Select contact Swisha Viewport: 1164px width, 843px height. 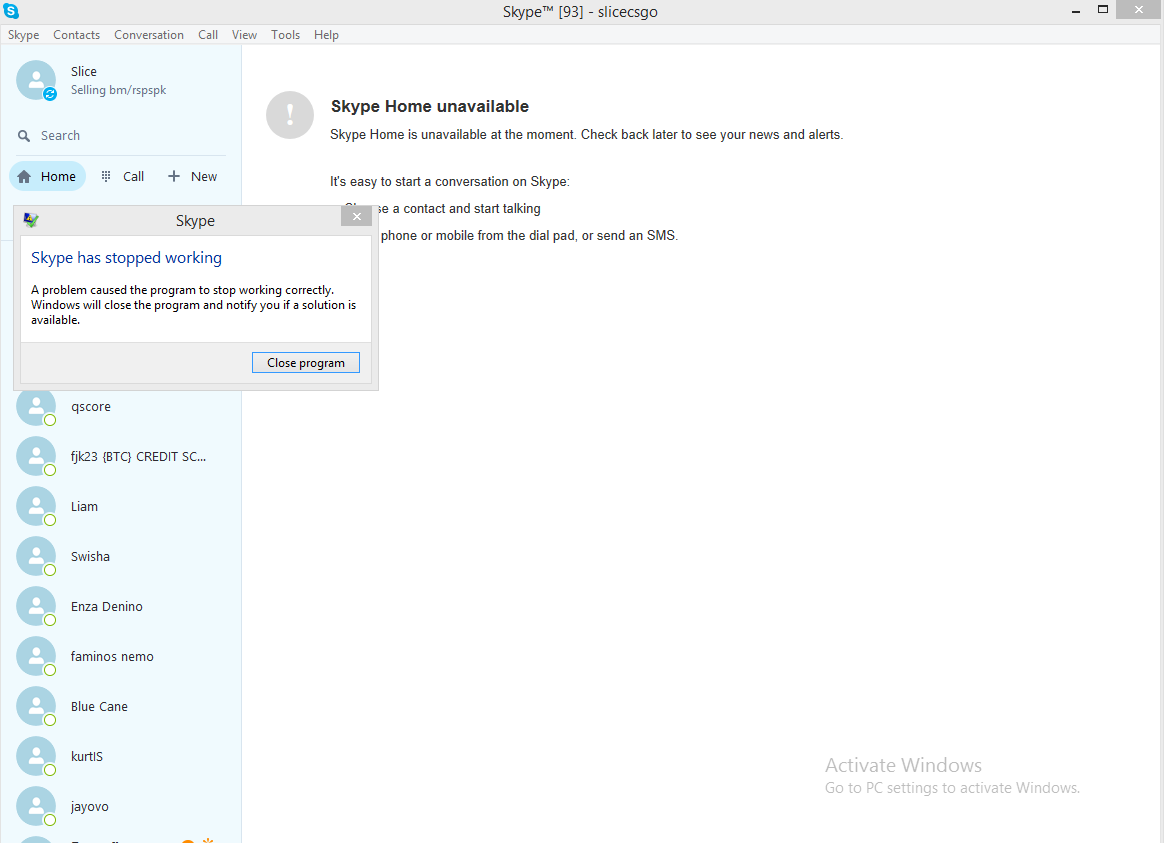pyautogui.click(x=121, y=557)
